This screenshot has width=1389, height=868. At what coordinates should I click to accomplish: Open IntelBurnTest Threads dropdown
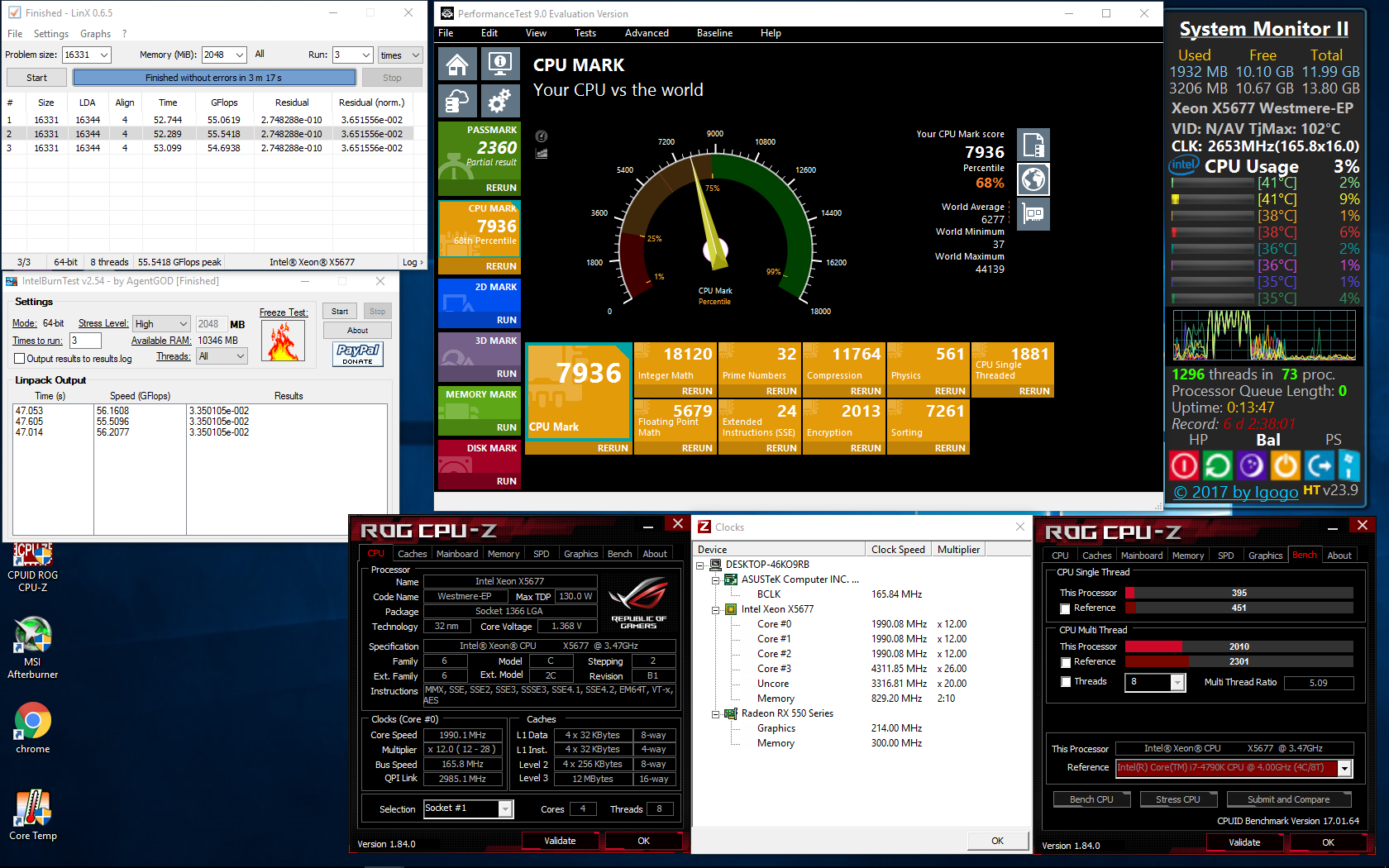pos(222,356)
